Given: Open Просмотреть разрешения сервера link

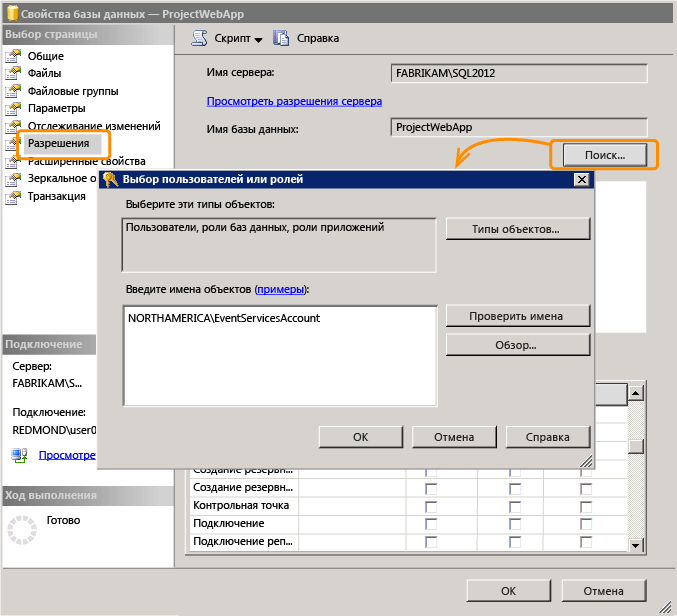Looking at the screenshot, I should [294, 101].
